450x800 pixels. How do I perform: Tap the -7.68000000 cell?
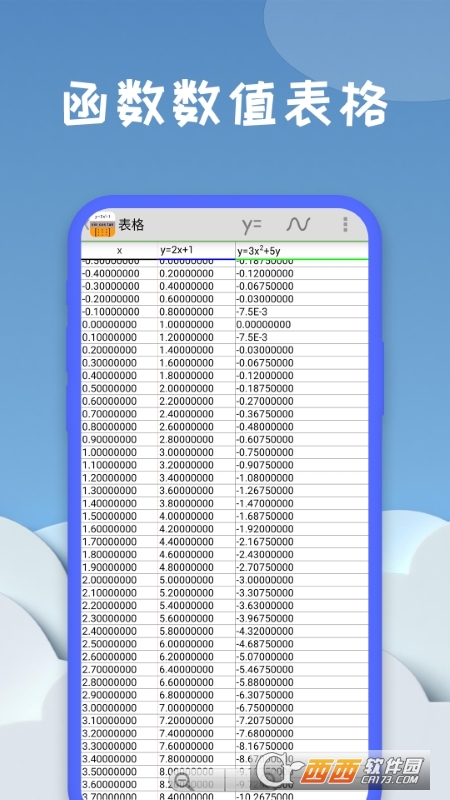pos(302,734)
